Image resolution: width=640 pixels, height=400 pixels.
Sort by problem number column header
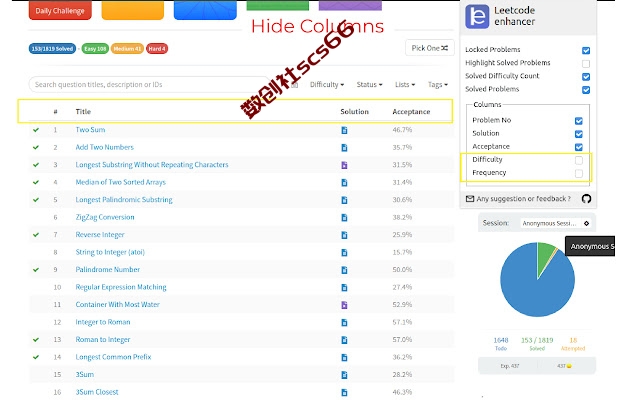tap(55, 111)
